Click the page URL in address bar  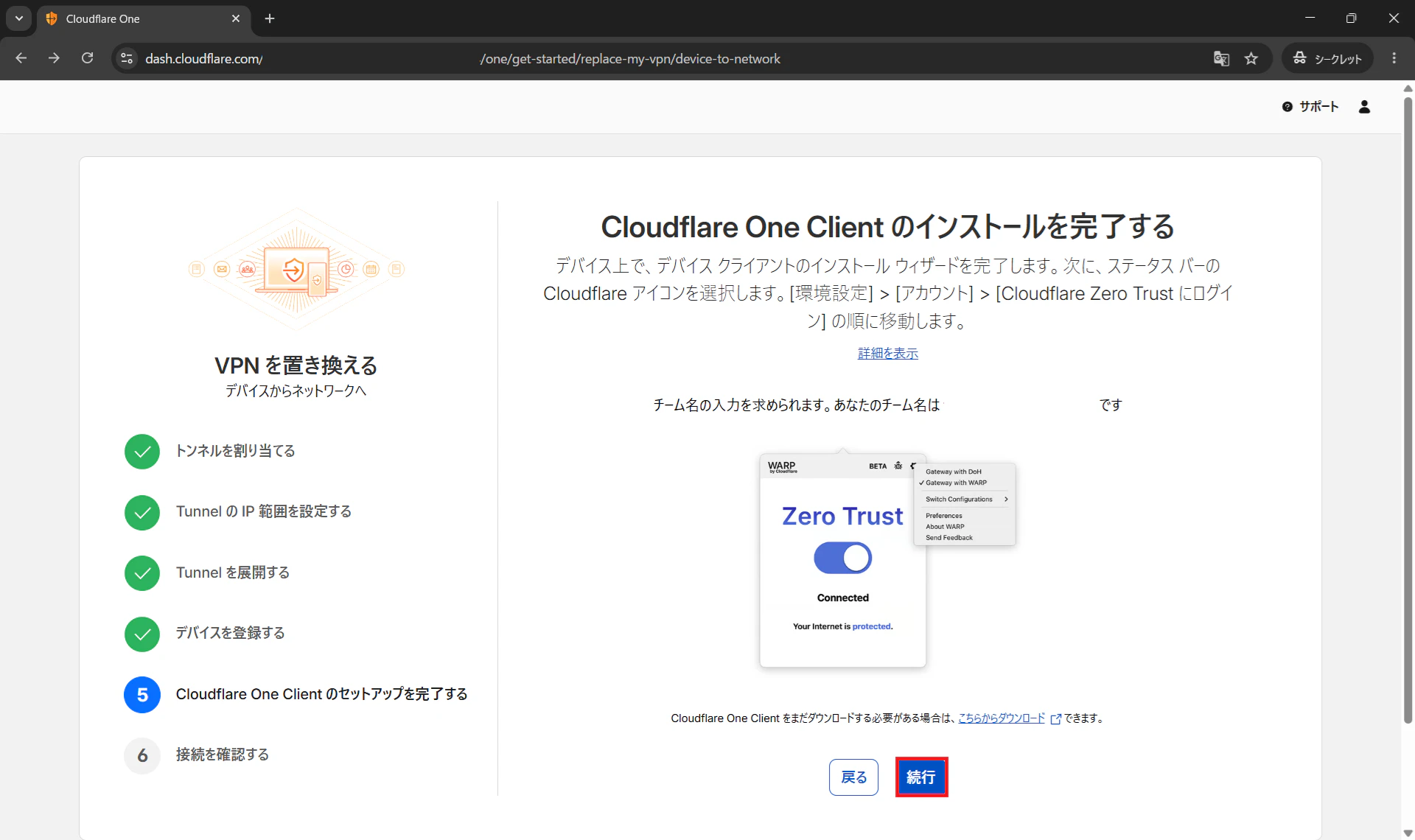tap(463, 58)
